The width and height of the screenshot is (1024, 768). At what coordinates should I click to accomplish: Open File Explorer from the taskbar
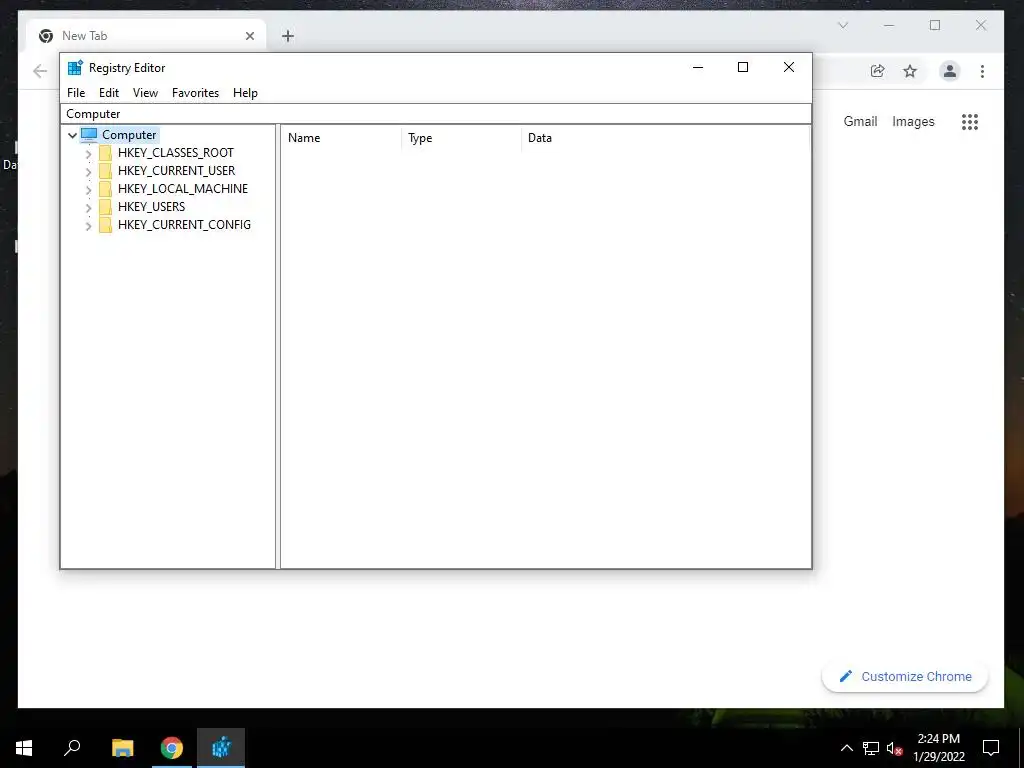[123, 748]
